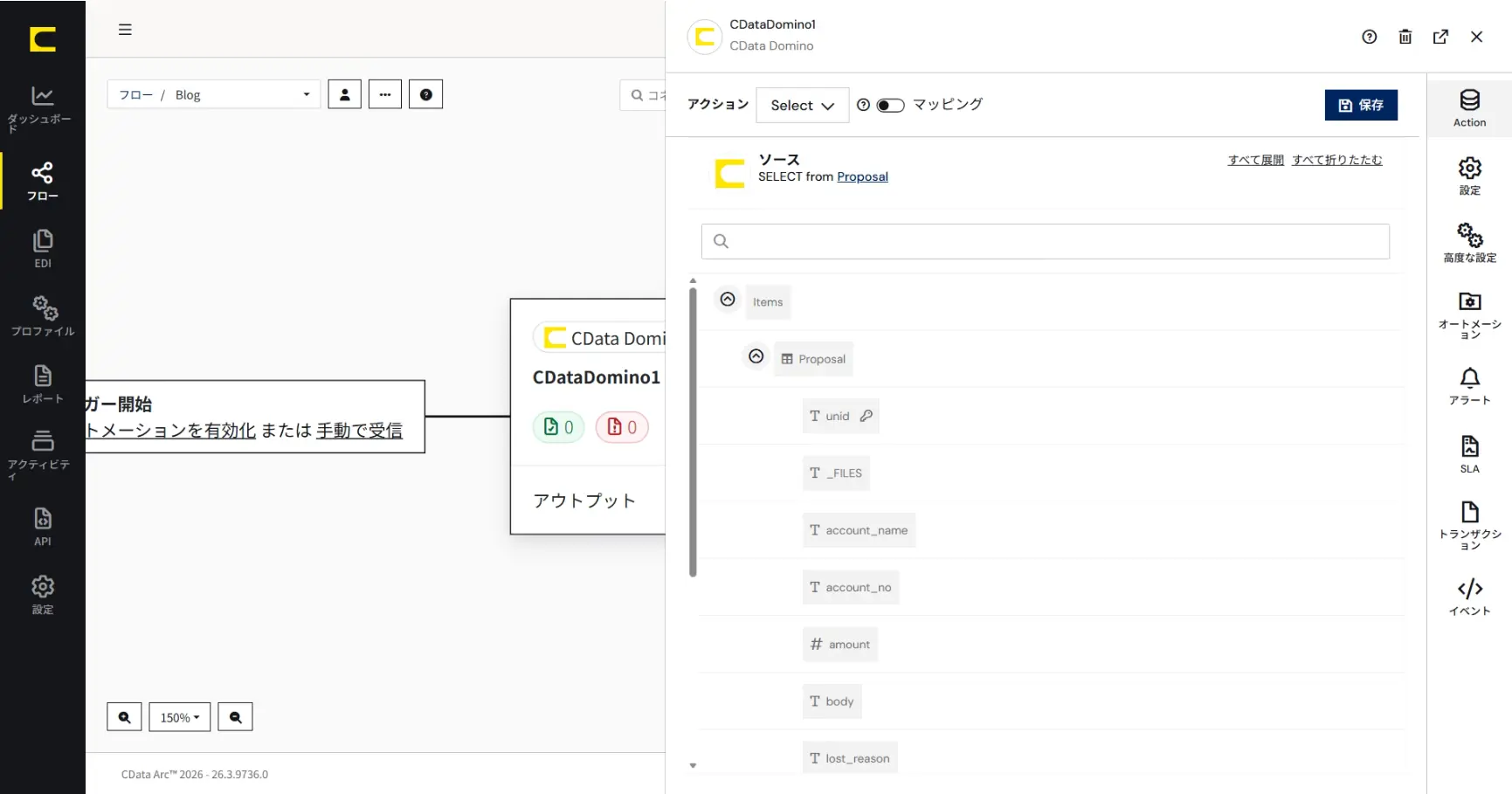Switch to the イベント tab
This screenshot has height=794, width=1512.
(x=1469, y=597)
